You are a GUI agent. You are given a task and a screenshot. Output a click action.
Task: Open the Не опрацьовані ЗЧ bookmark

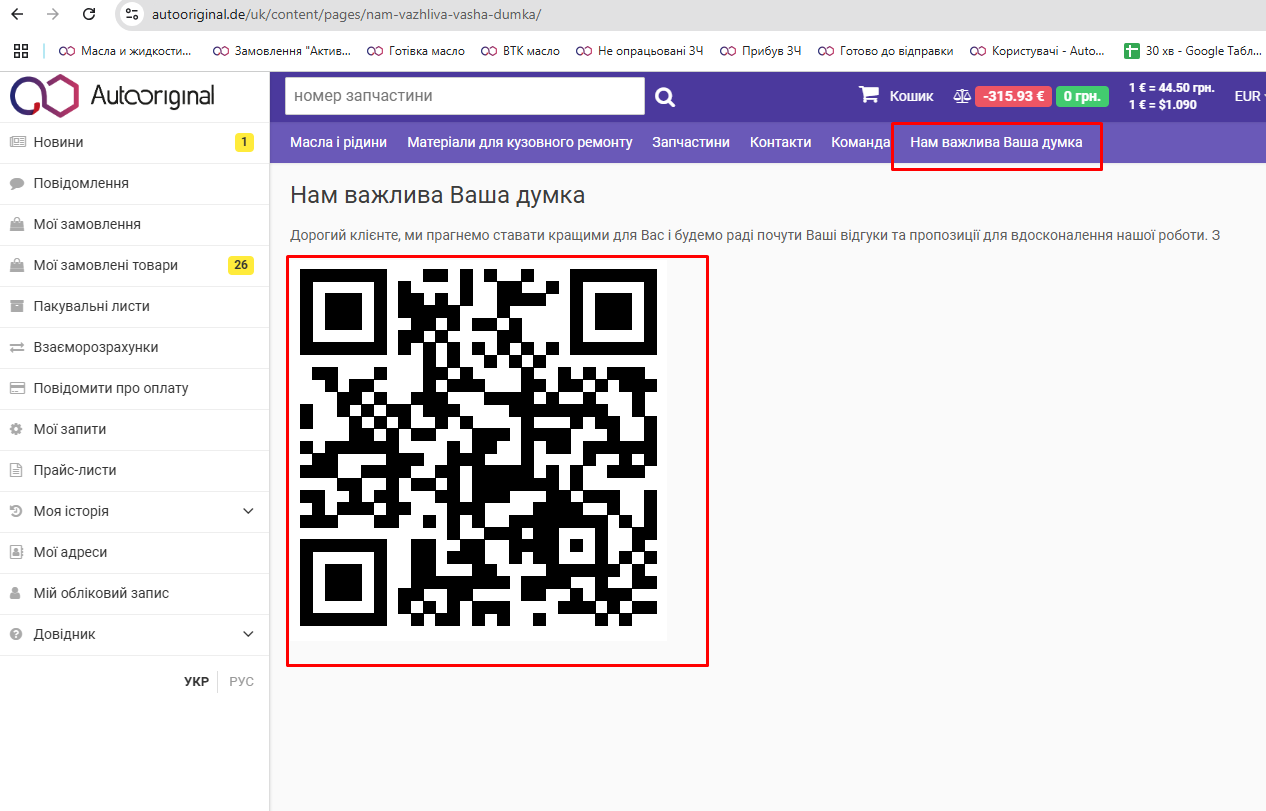640,51
